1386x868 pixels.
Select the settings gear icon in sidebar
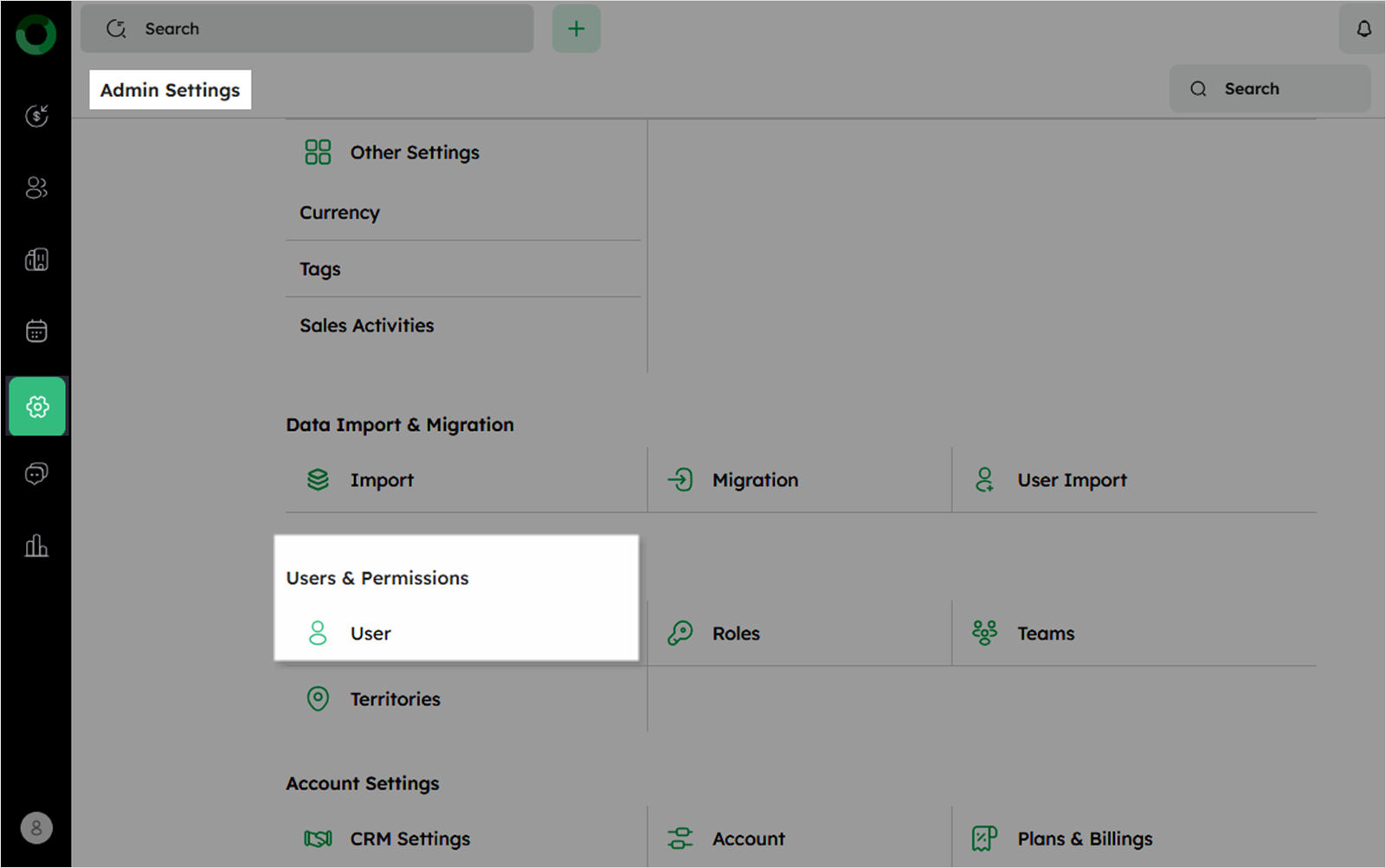coord(37,406)
